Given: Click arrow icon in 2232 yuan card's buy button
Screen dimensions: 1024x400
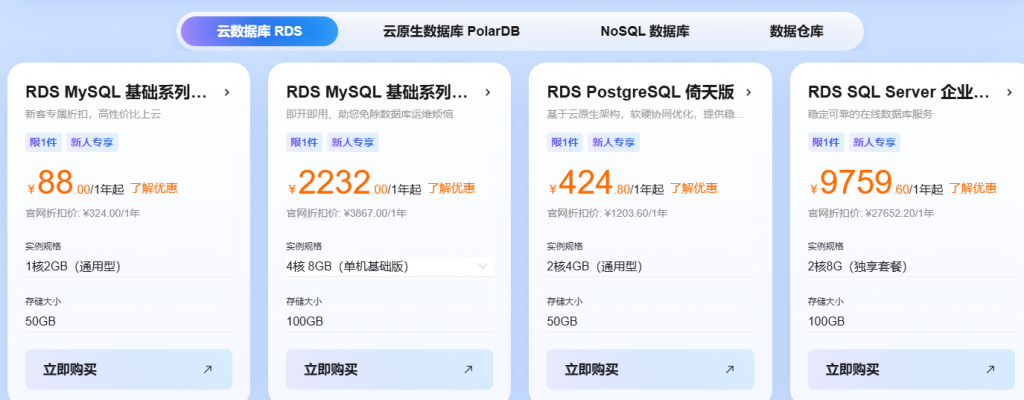Looking at the screenshot, I should click(x=468, y=369).
